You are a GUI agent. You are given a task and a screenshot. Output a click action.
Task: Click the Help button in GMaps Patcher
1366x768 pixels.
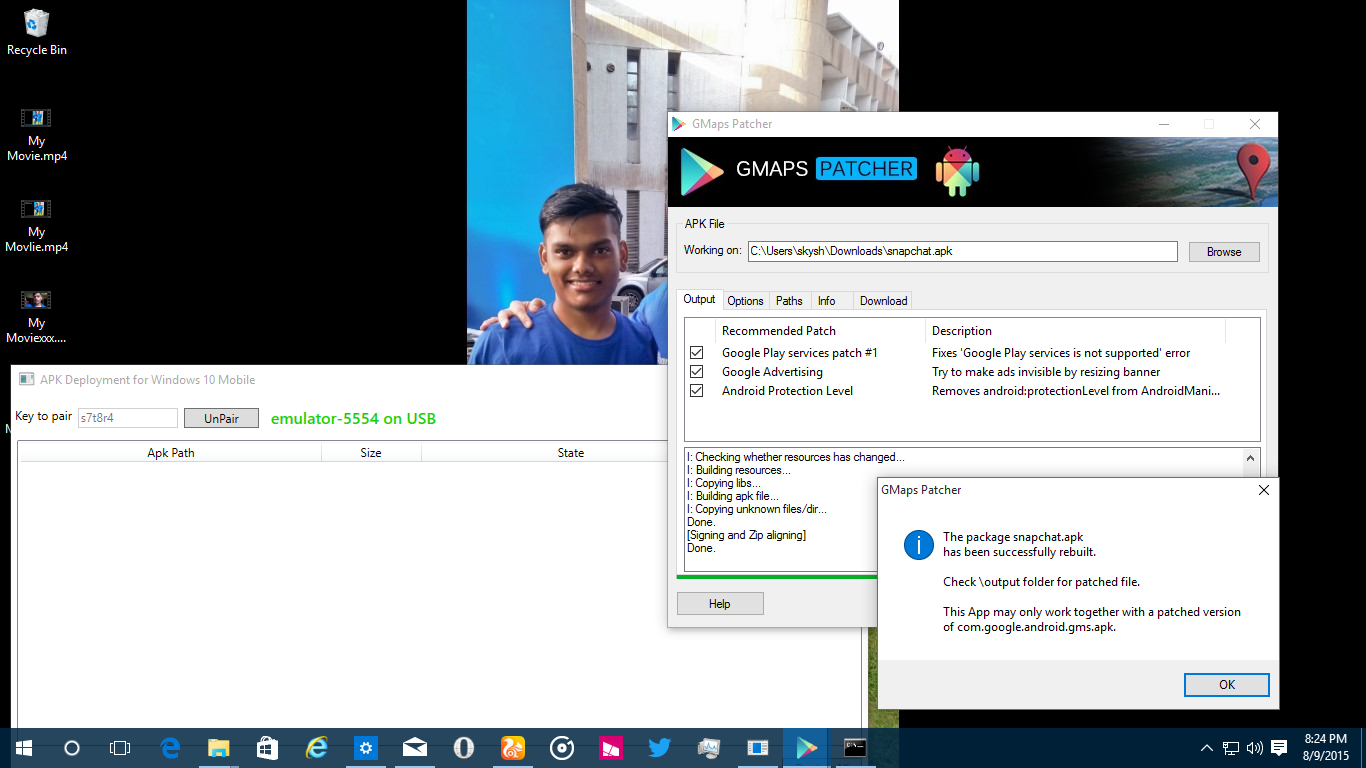pos(720,604)
